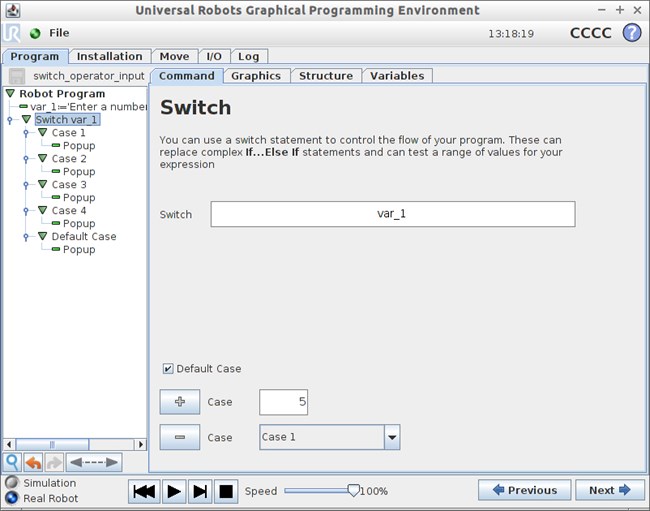Click the play button

coord(174,492)
